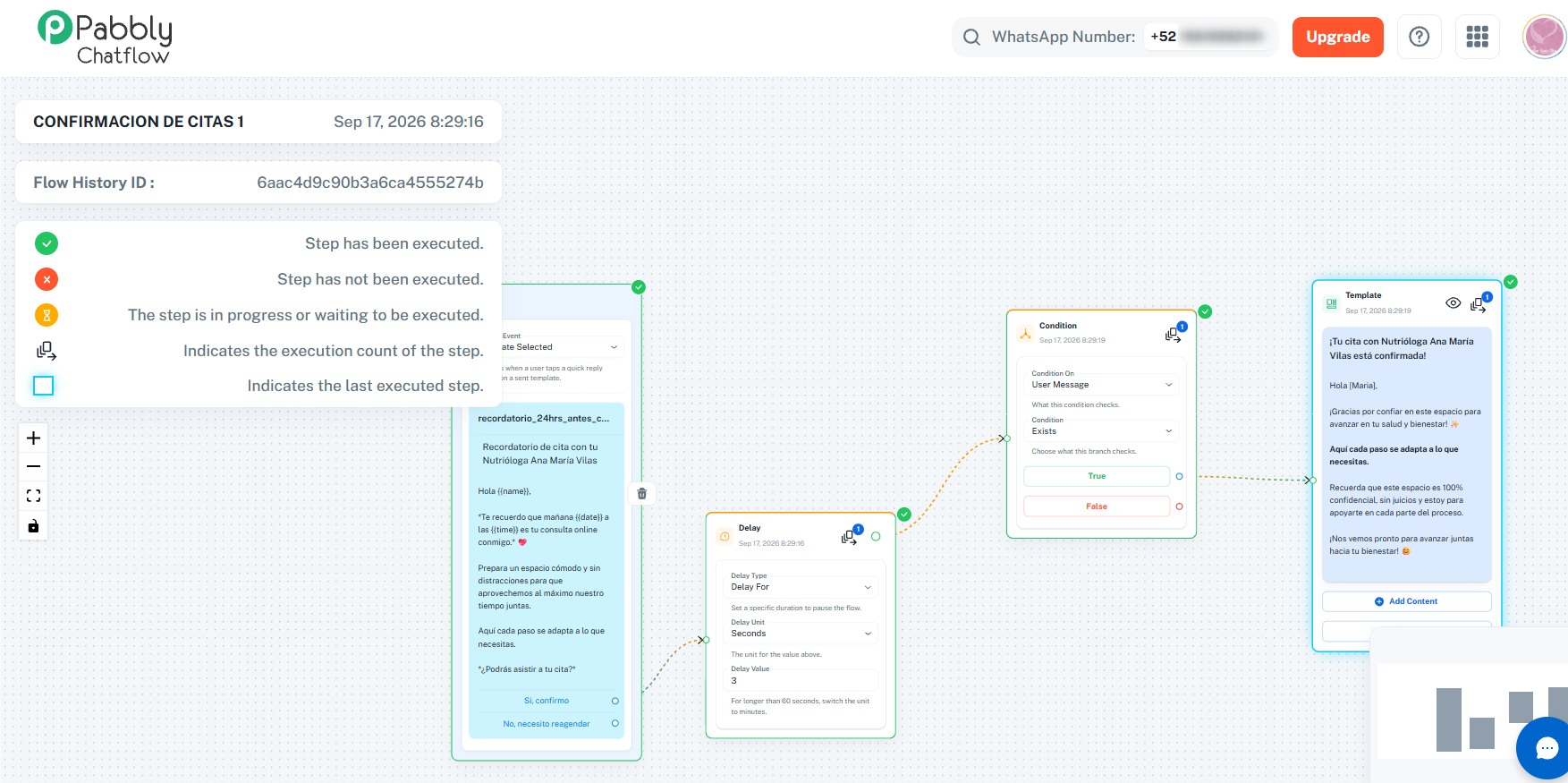Click the Upgrade button
1568x783 pixels.
[x=1338, y=37]
